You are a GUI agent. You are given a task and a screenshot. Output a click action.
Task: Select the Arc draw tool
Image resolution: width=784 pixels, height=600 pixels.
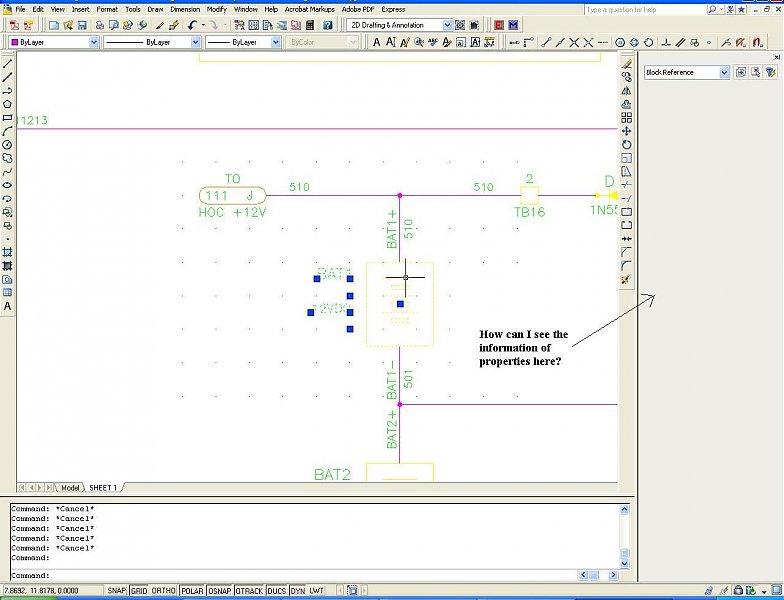(7, 131)
